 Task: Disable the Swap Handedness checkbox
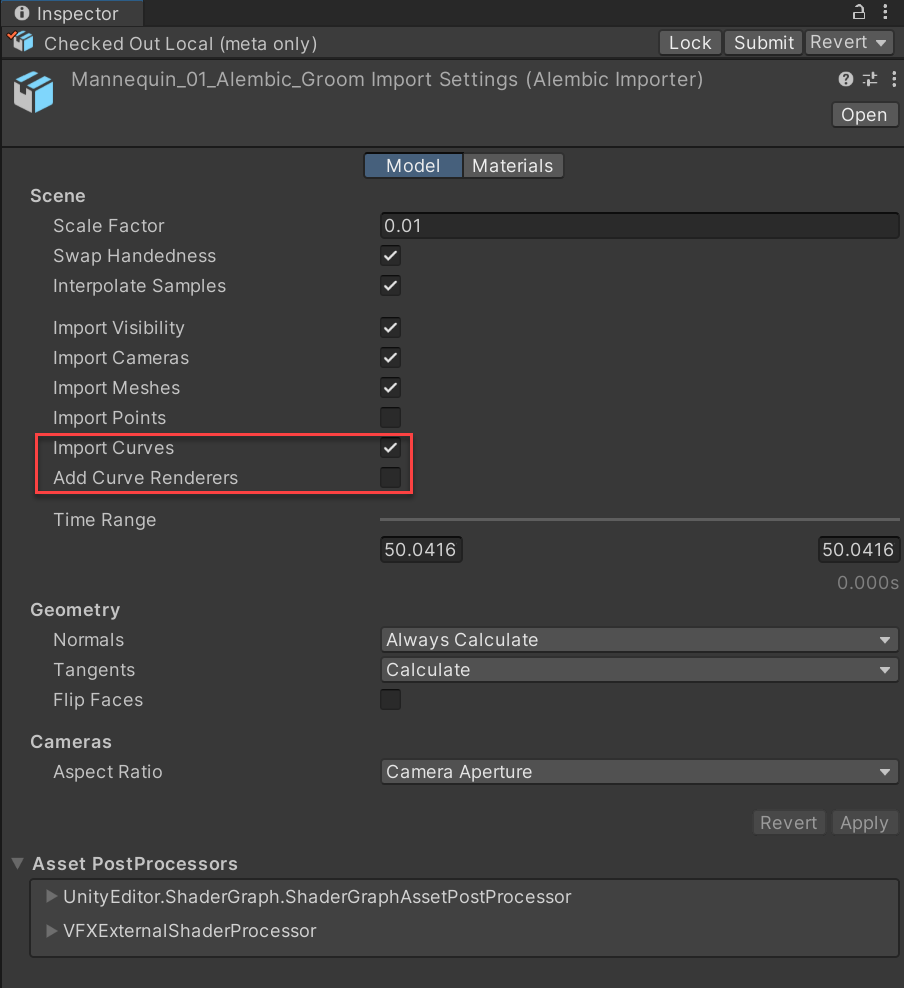click(x=391, y=256)
